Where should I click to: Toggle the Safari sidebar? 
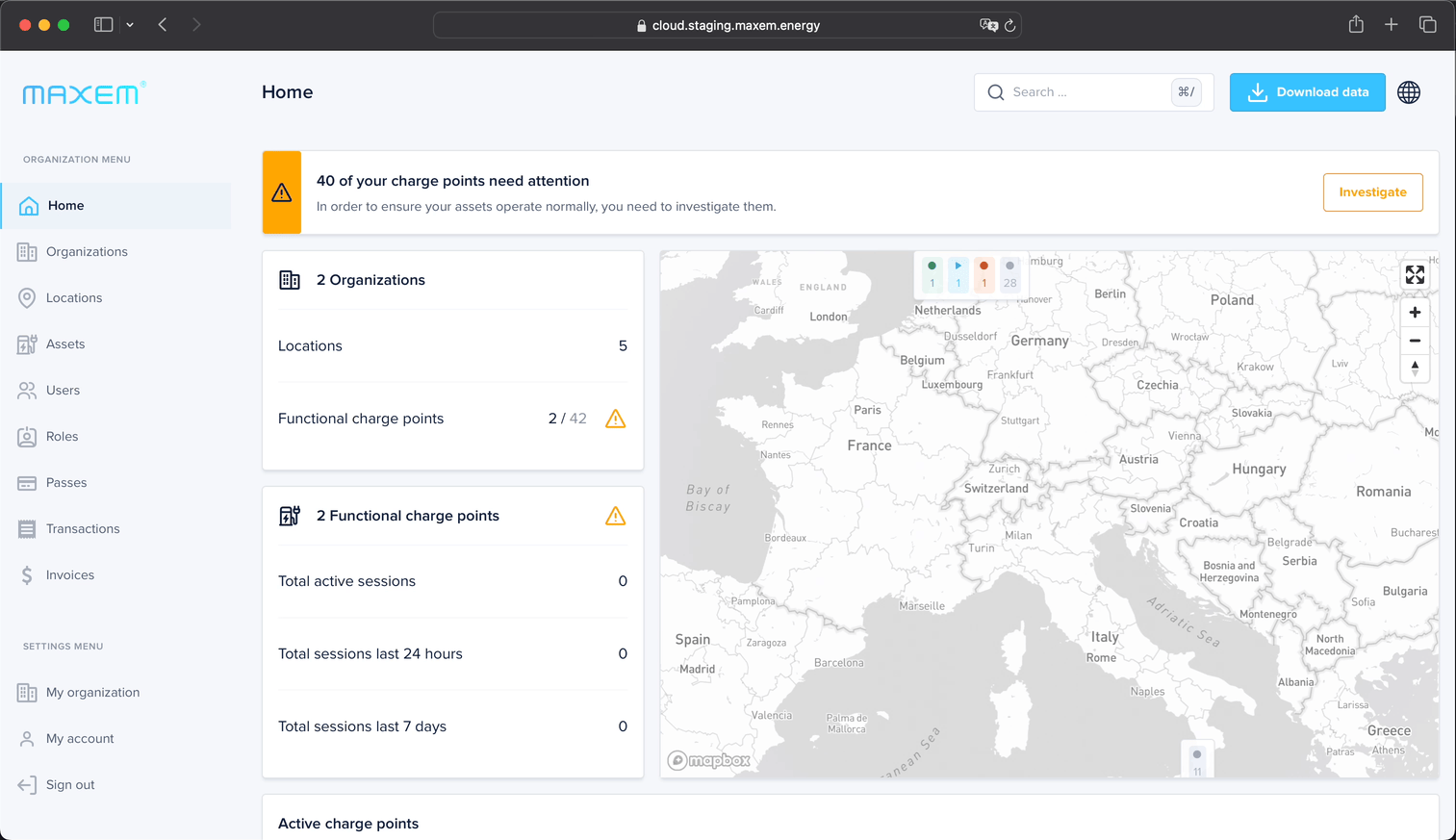click(x=103, y=25)
